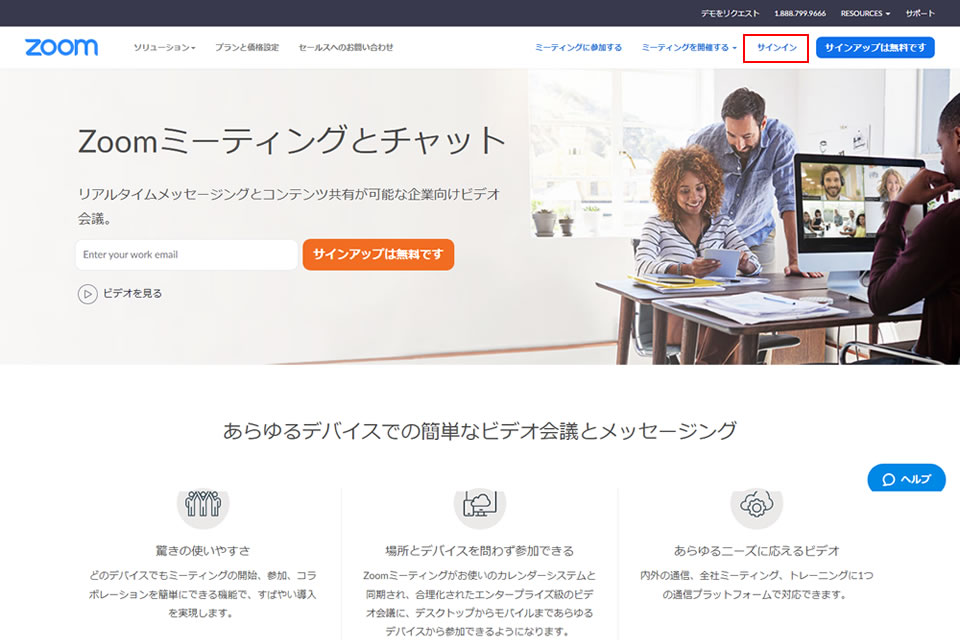960x640 pixels.
Task: Click the blue サインアップは無料です button
Action: [874, 47]
